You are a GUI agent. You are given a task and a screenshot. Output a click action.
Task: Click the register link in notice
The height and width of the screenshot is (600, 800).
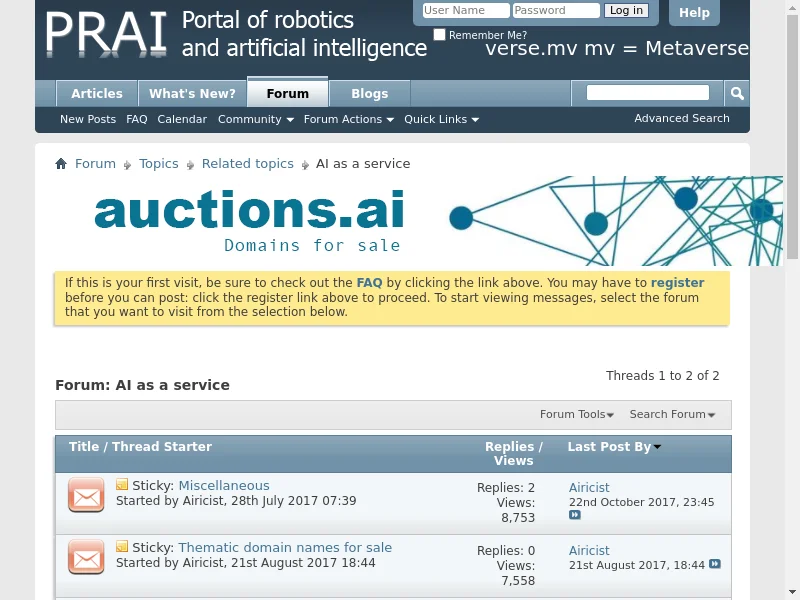(678, 283)
